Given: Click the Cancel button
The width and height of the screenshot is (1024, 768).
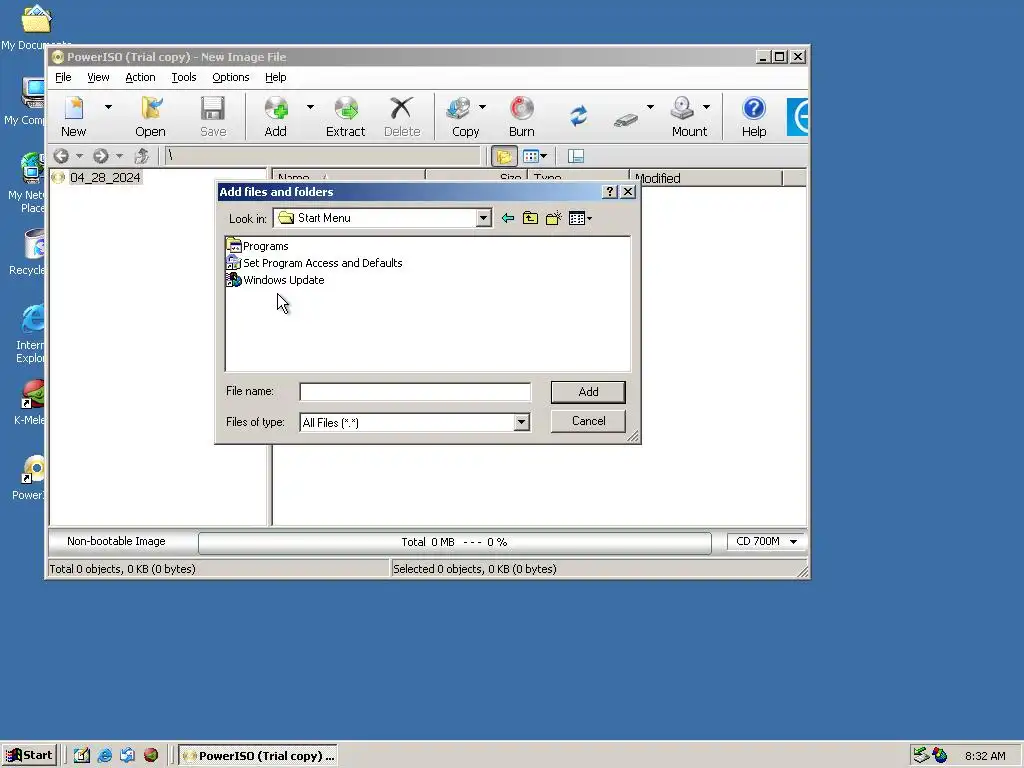Looking at the screenshot, I should (588, 421).
